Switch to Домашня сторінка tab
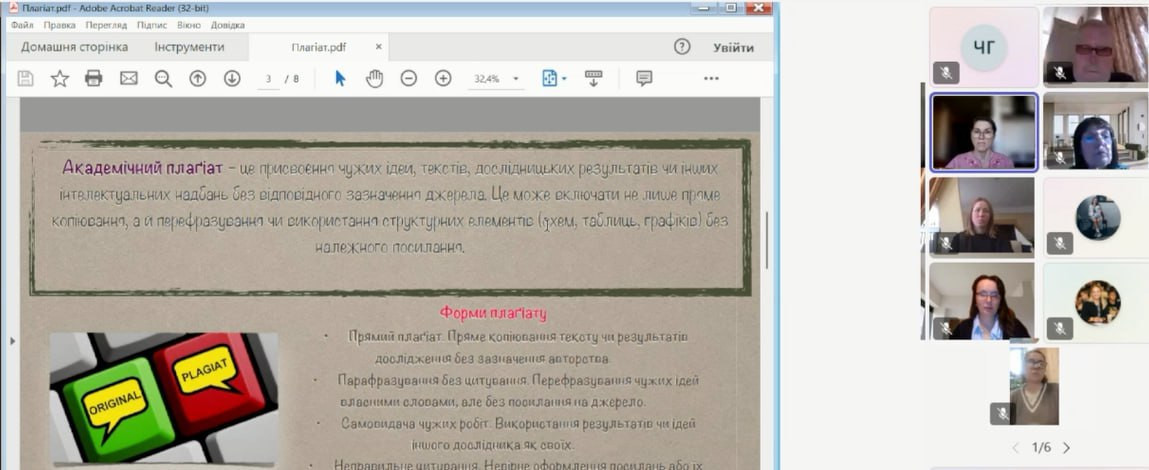The width and height of the screenshot is (1149, 470). pyautogui.click(x=74, y=47)
